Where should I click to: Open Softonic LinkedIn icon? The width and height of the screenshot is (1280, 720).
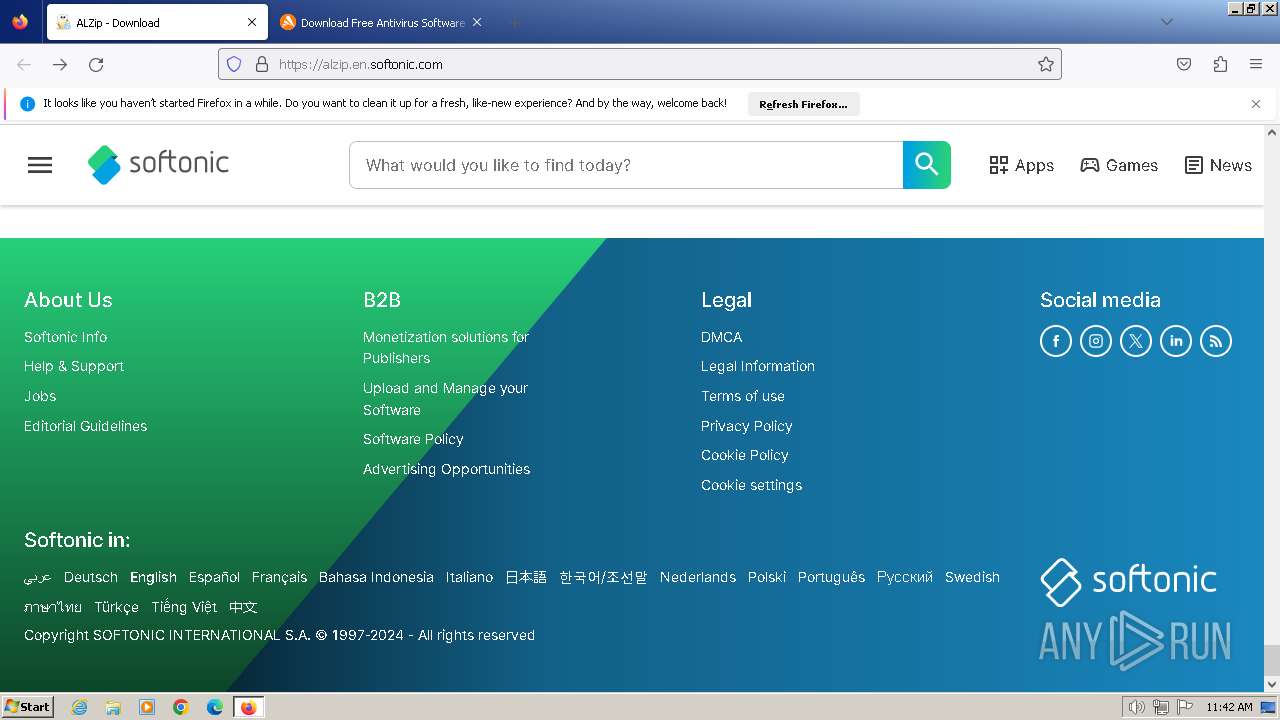point(1176,341)
